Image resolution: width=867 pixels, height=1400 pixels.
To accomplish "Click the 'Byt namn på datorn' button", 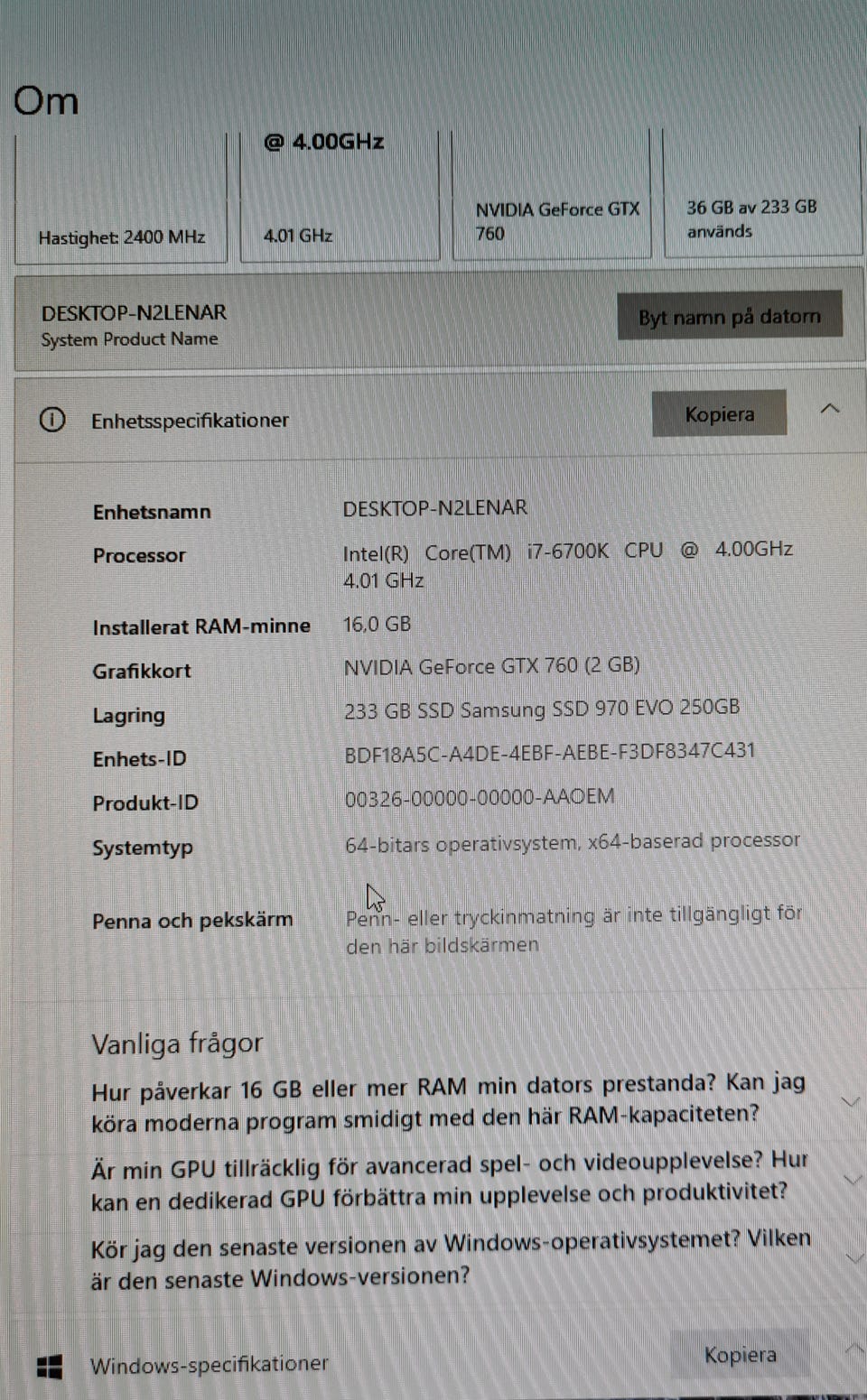I will coord(730,315).
